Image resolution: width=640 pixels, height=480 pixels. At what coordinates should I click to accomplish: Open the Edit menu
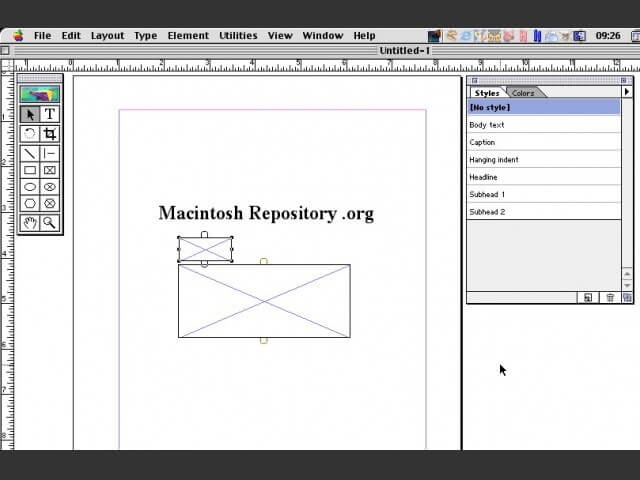click(71, 36)
